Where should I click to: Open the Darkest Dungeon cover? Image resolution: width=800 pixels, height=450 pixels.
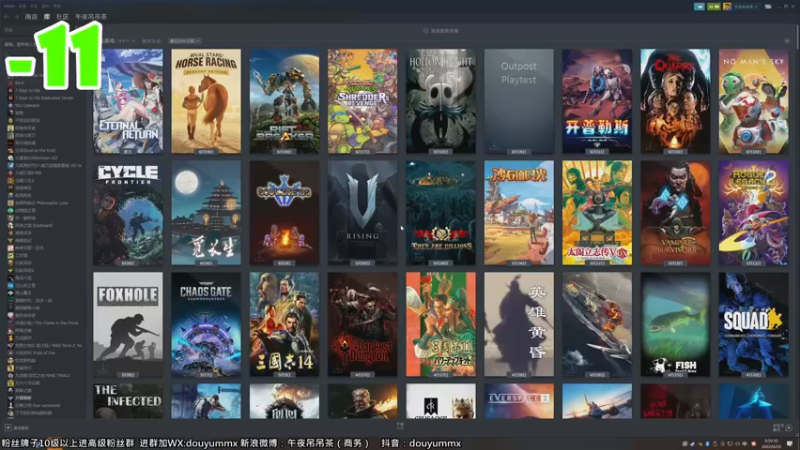pos(362,324)
